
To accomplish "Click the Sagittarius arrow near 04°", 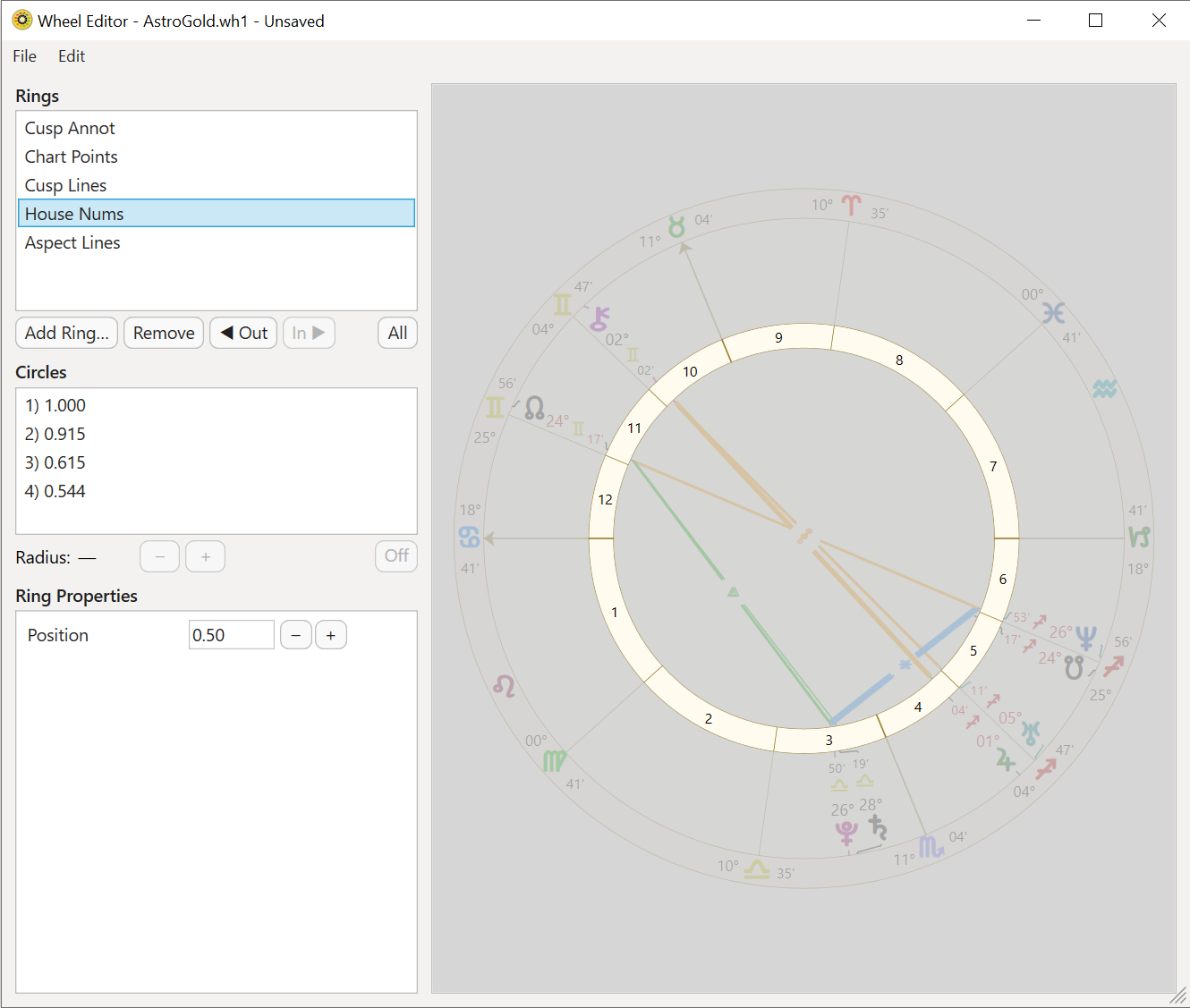I will tap(1046, 768).
